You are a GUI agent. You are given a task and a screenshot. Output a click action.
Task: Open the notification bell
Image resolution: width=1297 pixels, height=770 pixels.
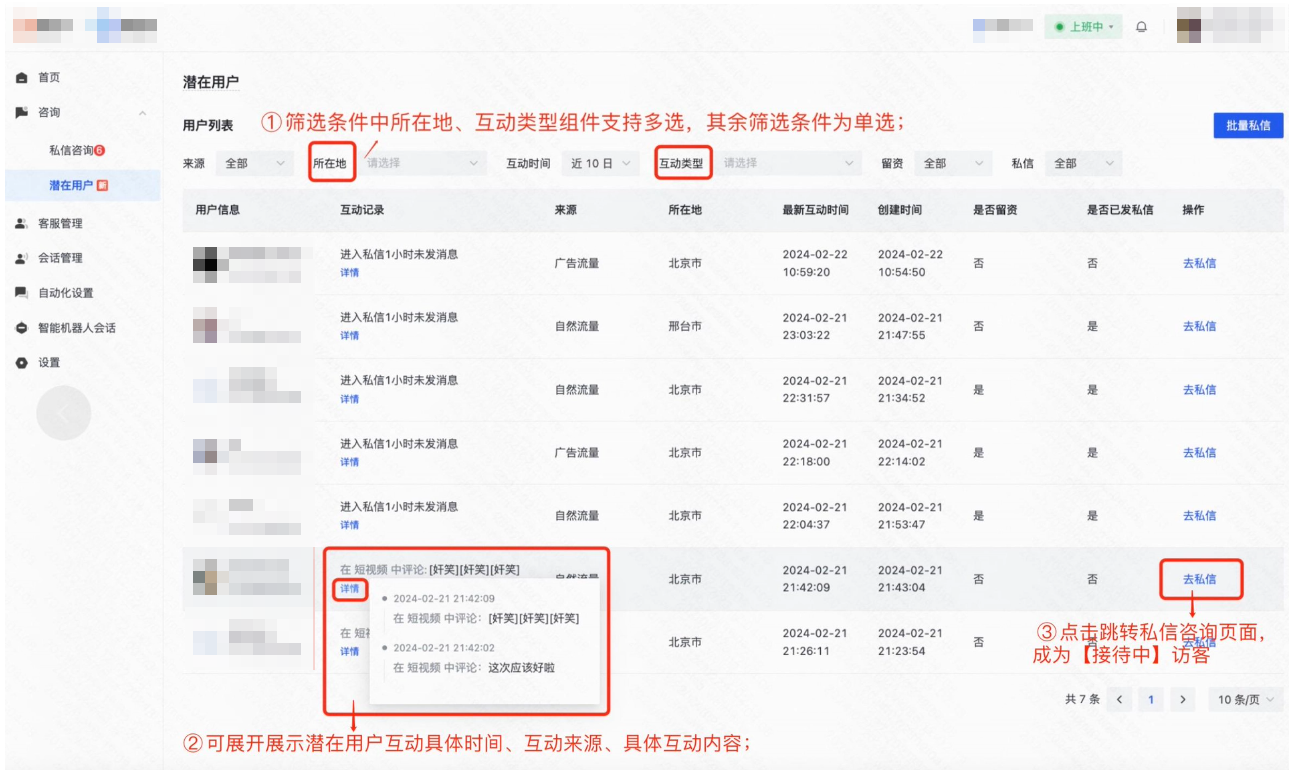click(x=1141, y=27)
